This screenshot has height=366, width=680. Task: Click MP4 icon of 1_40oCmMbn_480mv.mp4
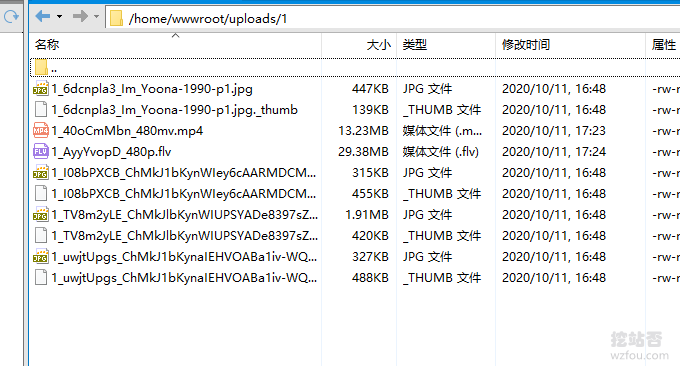click(41, 131)
